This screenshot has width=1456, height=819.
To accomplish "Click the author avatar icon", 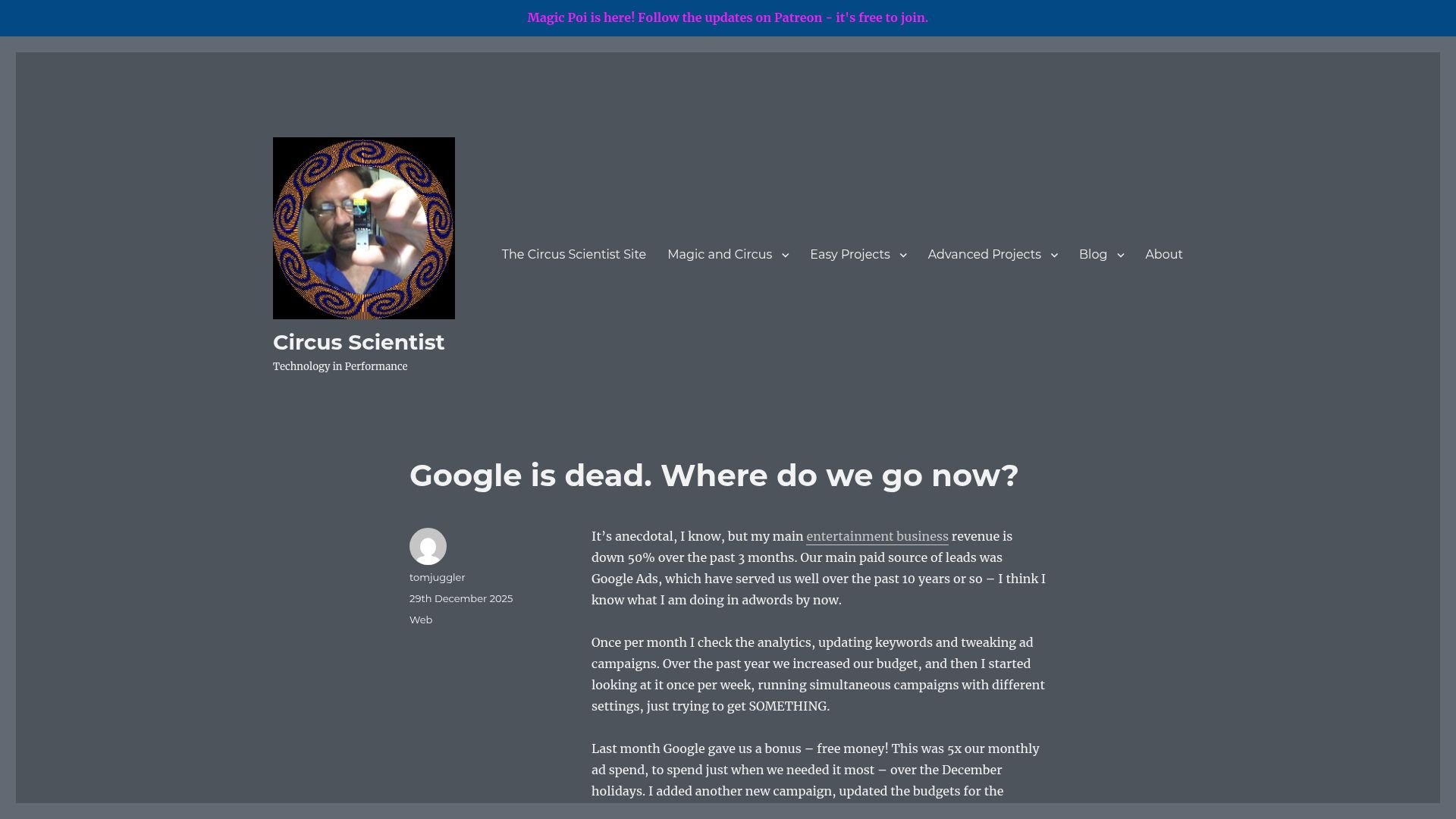I will point(428,546).
